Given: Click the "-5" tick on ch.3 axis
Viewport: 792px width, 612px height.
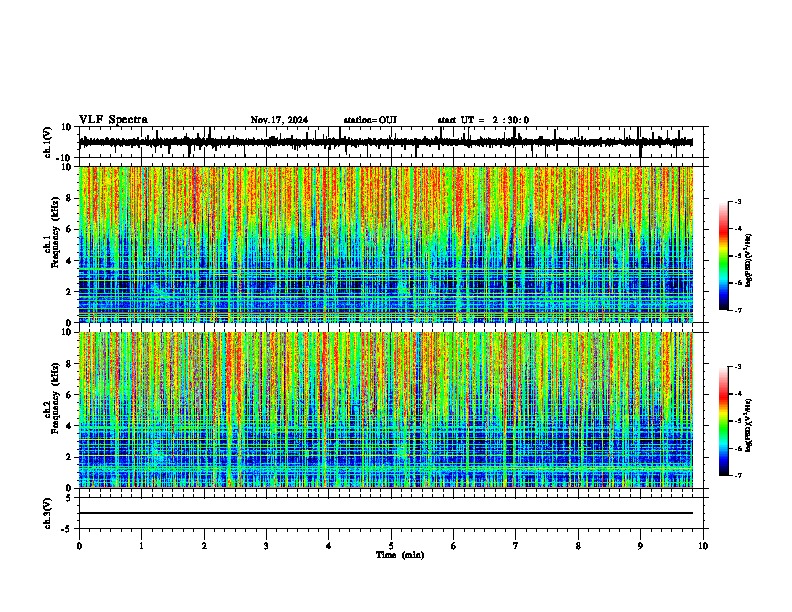Looking at the screenshot, I should click(67, 529).
